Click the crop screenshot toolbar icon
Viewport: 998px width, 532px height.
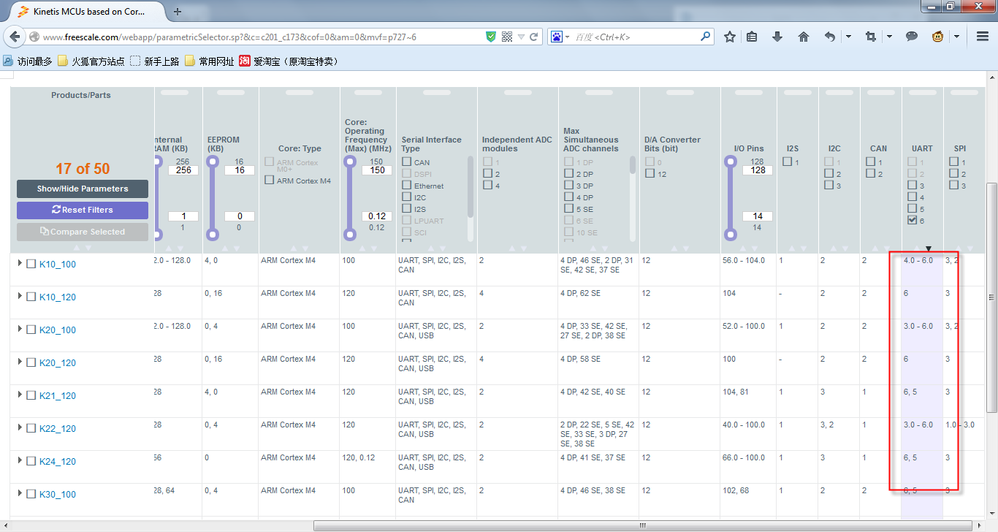click(x=871, y=37)
